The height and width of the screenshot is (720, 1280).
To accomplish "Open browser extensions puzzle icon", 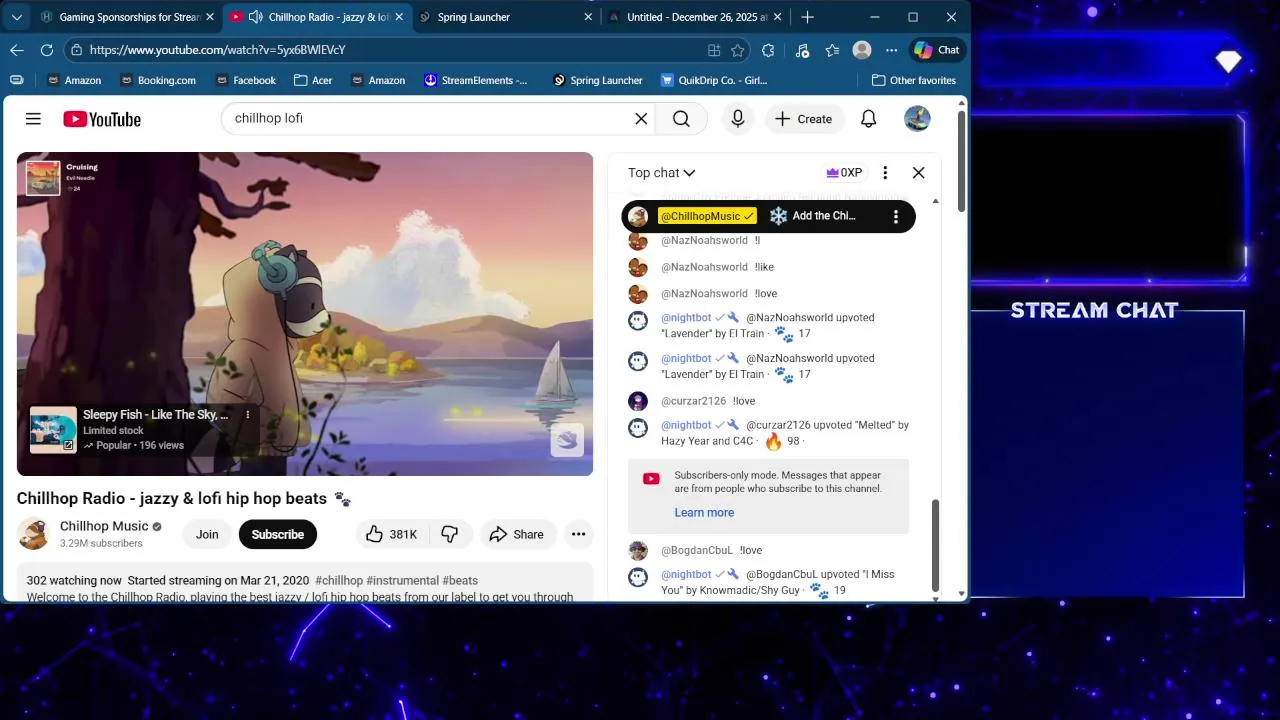I will (768, 50).
